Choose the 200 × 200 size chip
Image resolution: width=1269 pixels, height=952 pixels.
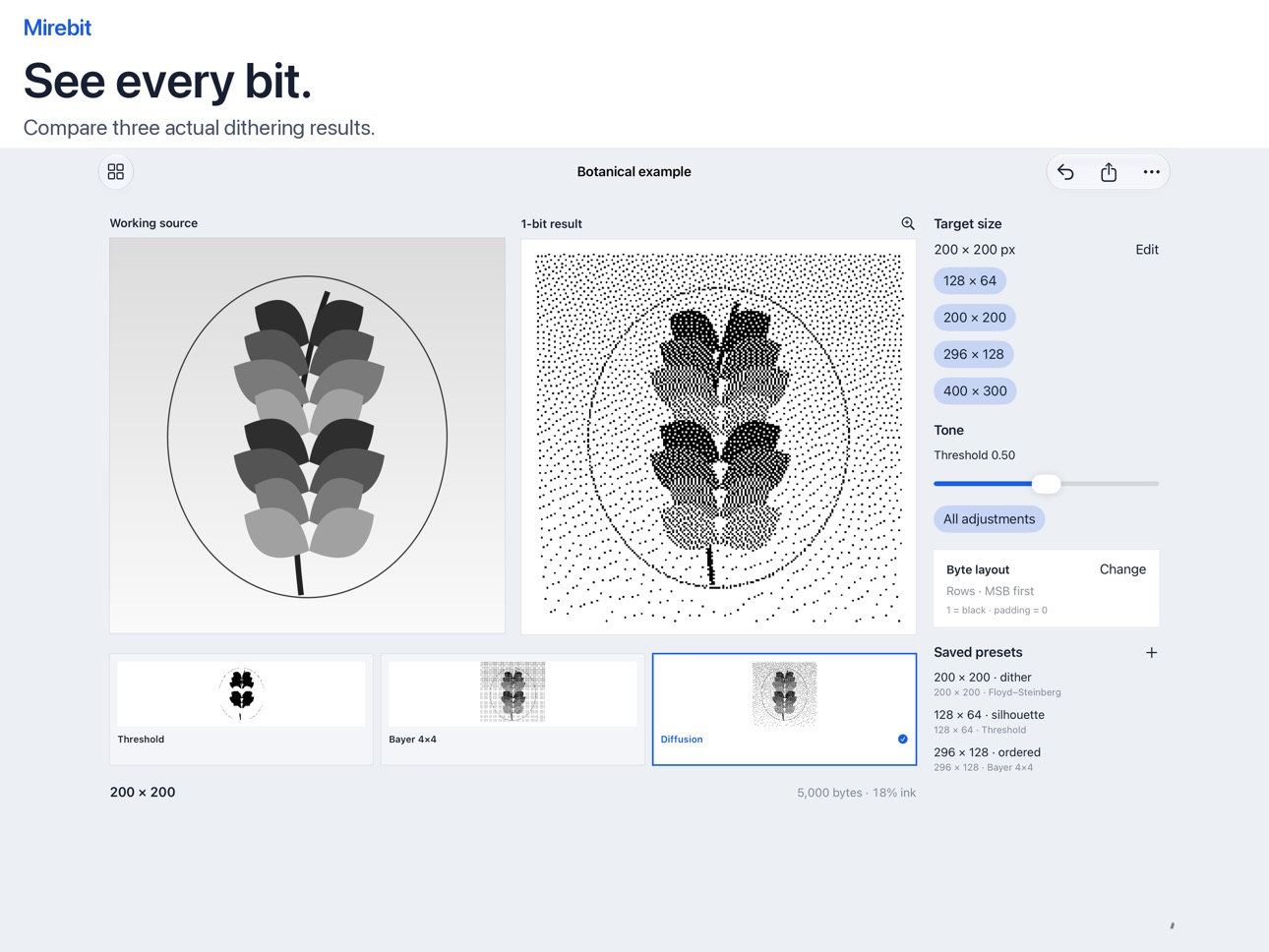(x=975, y=318)
